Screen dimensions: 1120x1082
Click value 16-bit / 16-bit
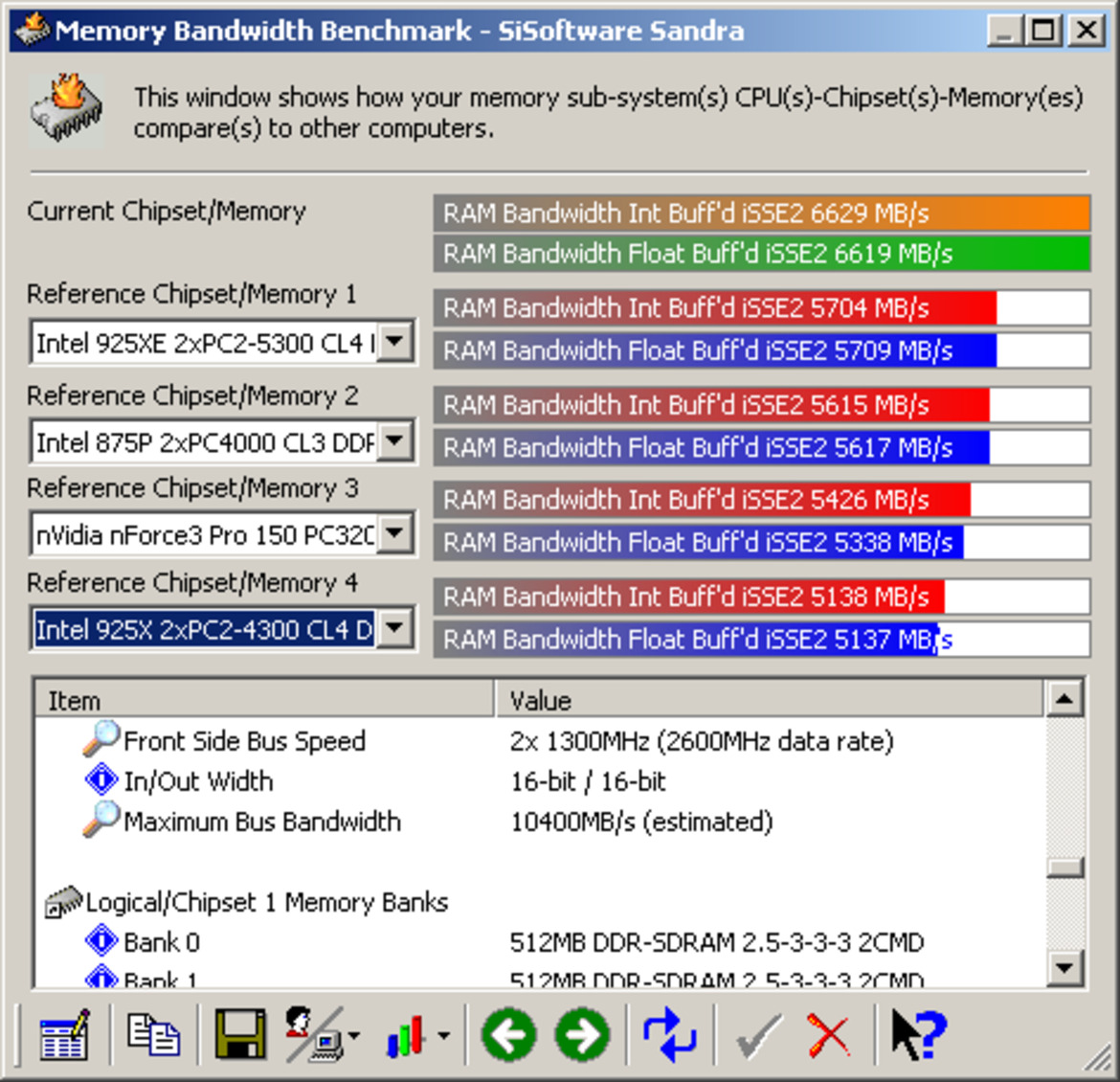pyautogui.click(x=587, y=781)
